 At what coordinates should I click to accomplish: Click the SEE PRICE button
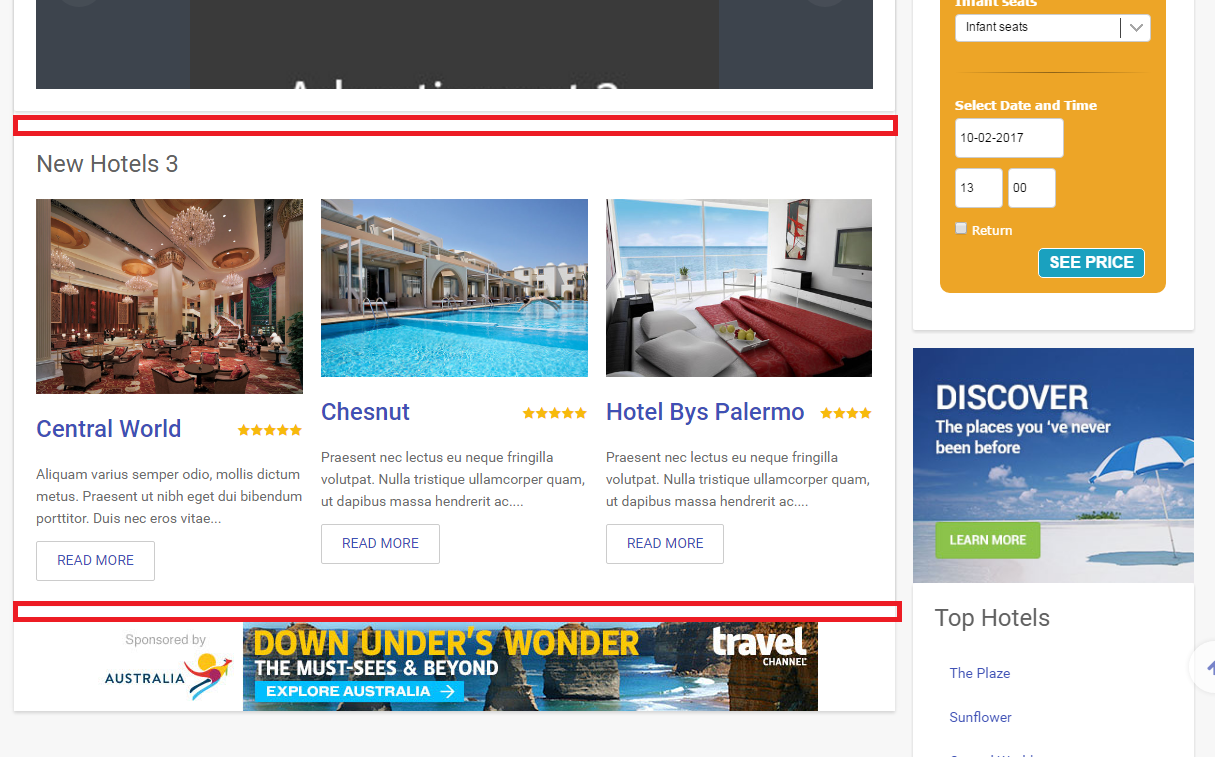(1091, 262)
